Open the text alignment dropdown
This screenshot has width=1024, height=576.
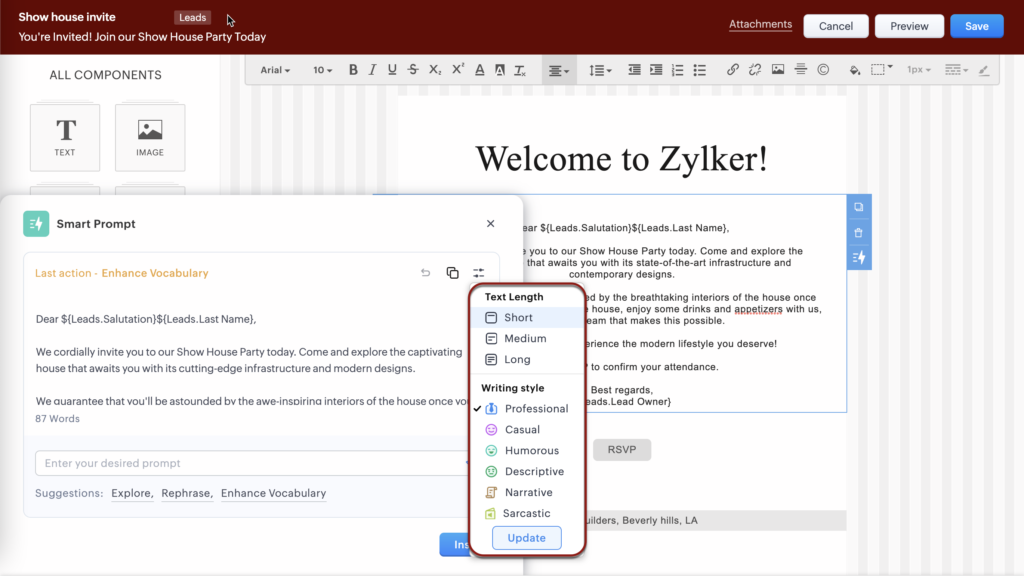pos(558,70)
